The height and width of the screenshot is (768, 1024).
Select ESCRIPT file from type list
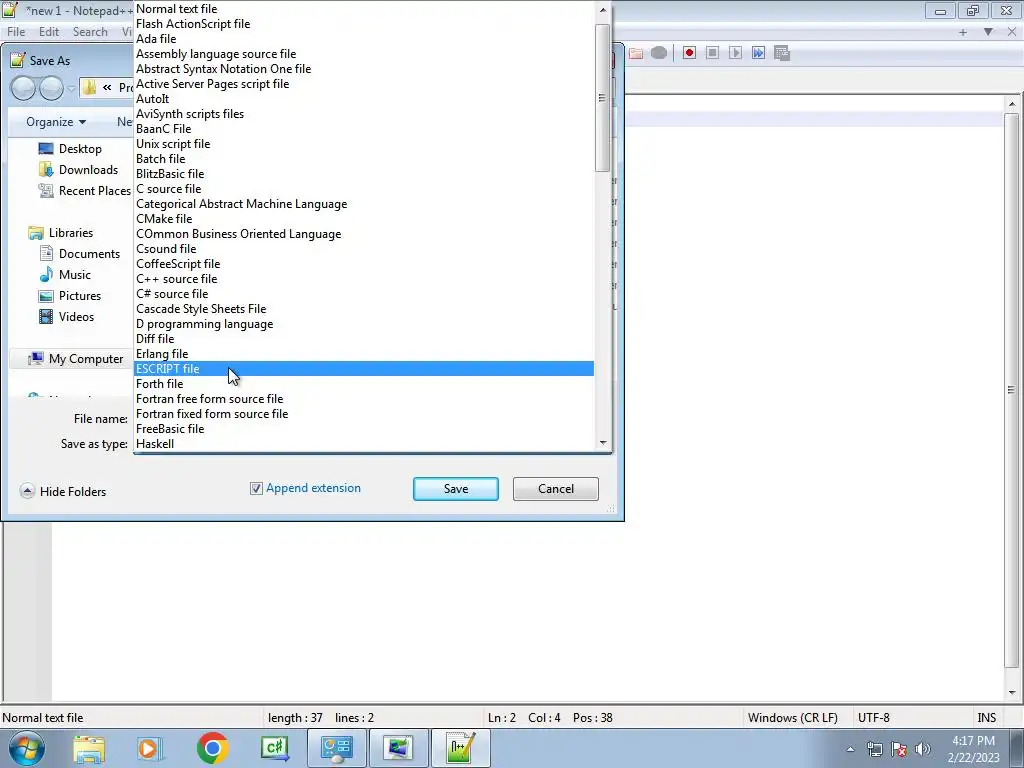(364, 368)
